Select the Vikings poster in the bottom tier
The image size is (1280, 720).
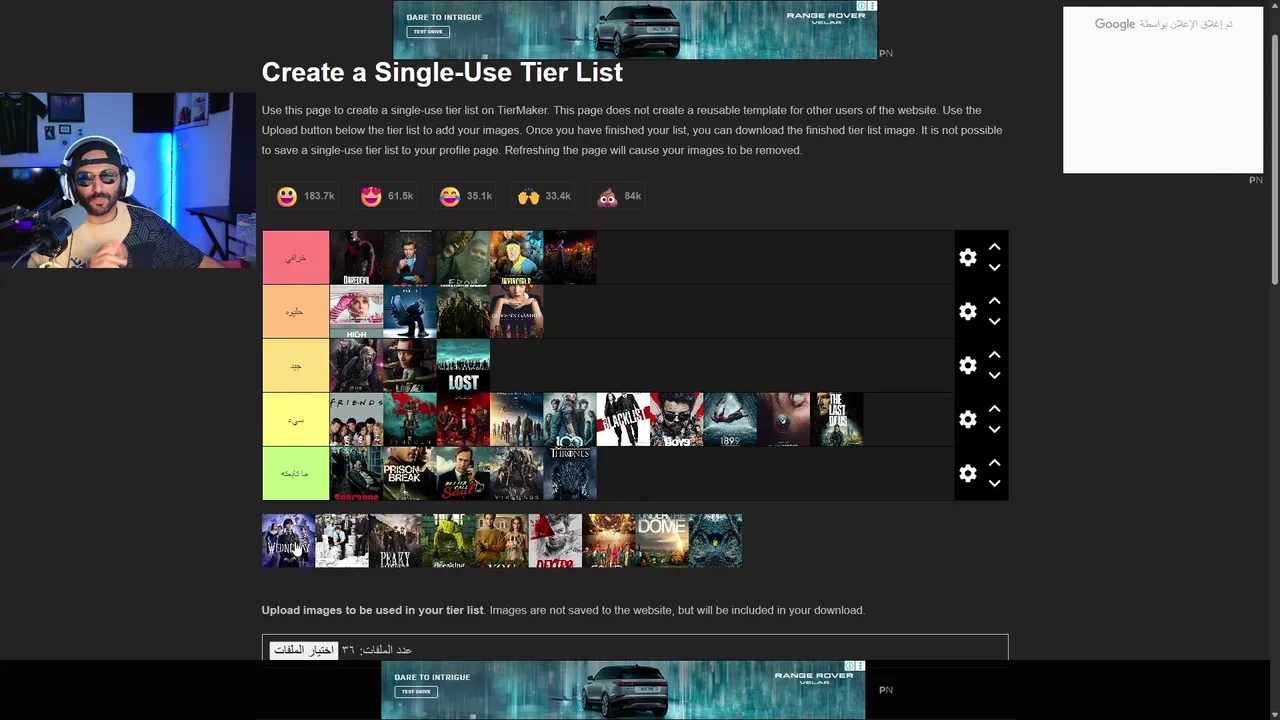point(516,474)
